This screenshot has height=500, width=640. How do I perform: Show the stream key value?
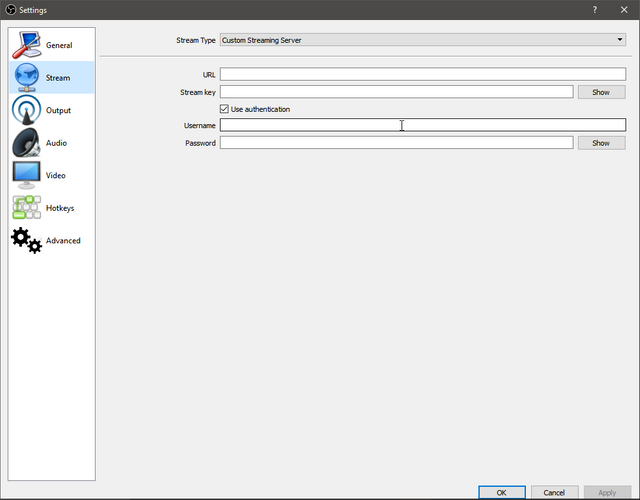tap(601, 92)
